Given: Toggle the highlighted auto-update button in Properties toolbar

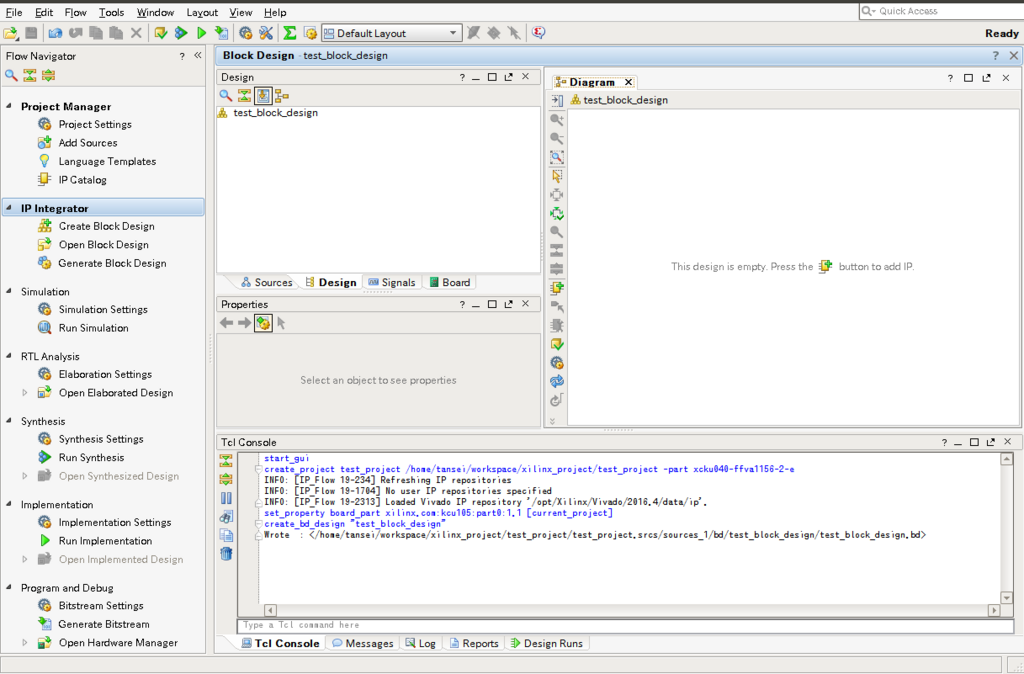Looking at the screenshot, I should 263,323.
